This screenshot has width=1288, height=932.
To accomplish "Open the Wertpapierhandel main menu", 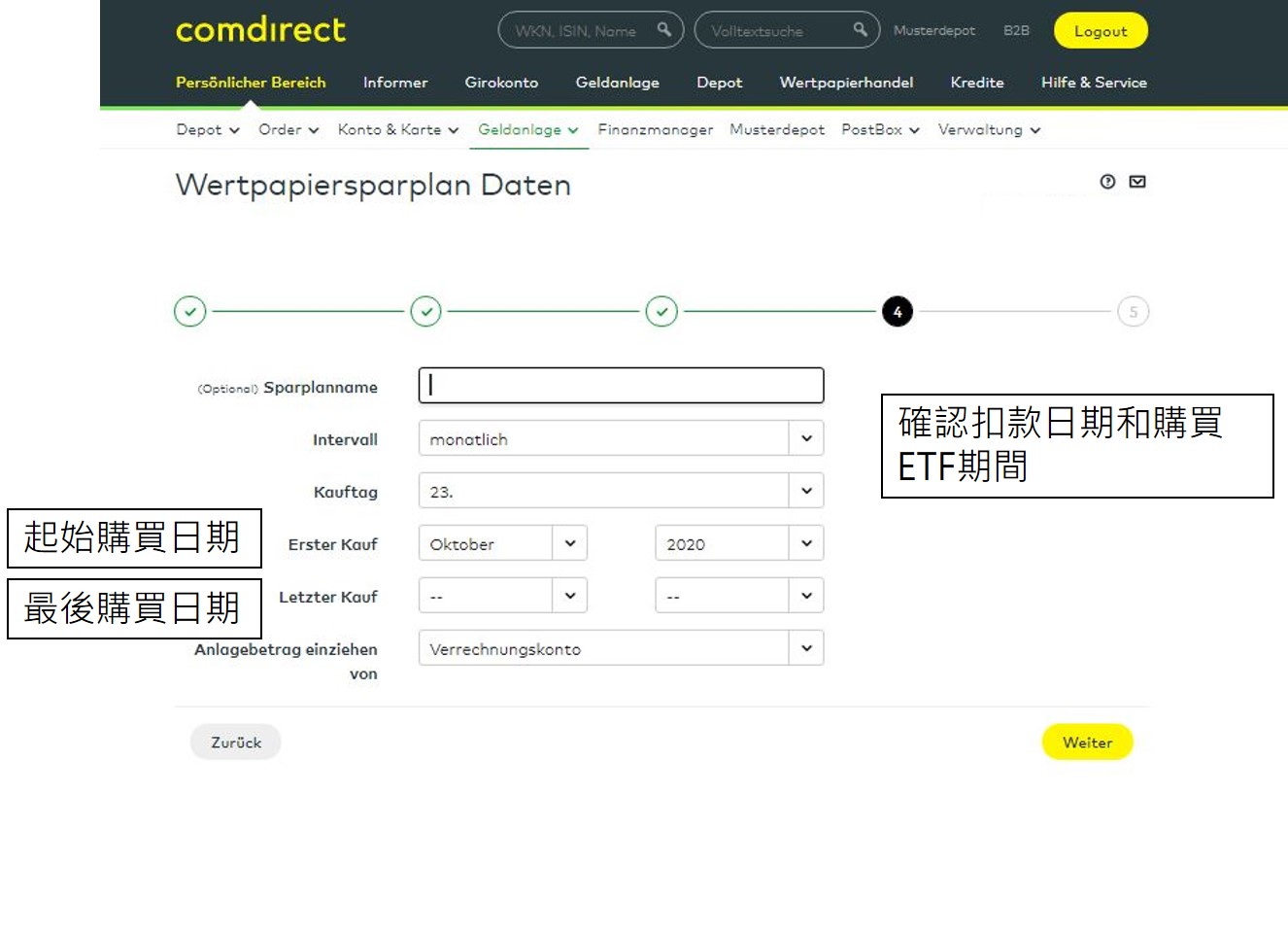I will click(846, 83).
